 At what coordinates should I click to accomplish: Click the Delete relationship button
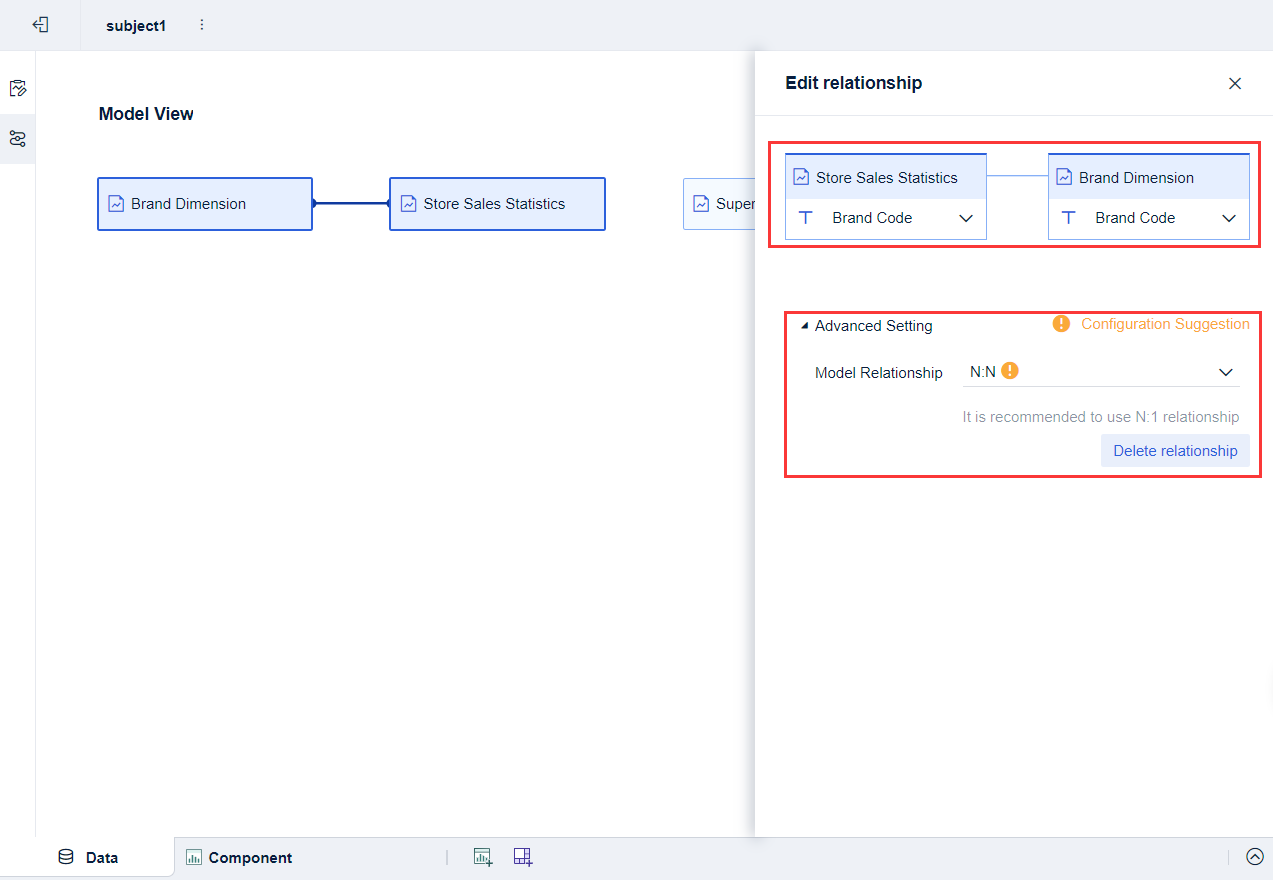point(1175,450)
